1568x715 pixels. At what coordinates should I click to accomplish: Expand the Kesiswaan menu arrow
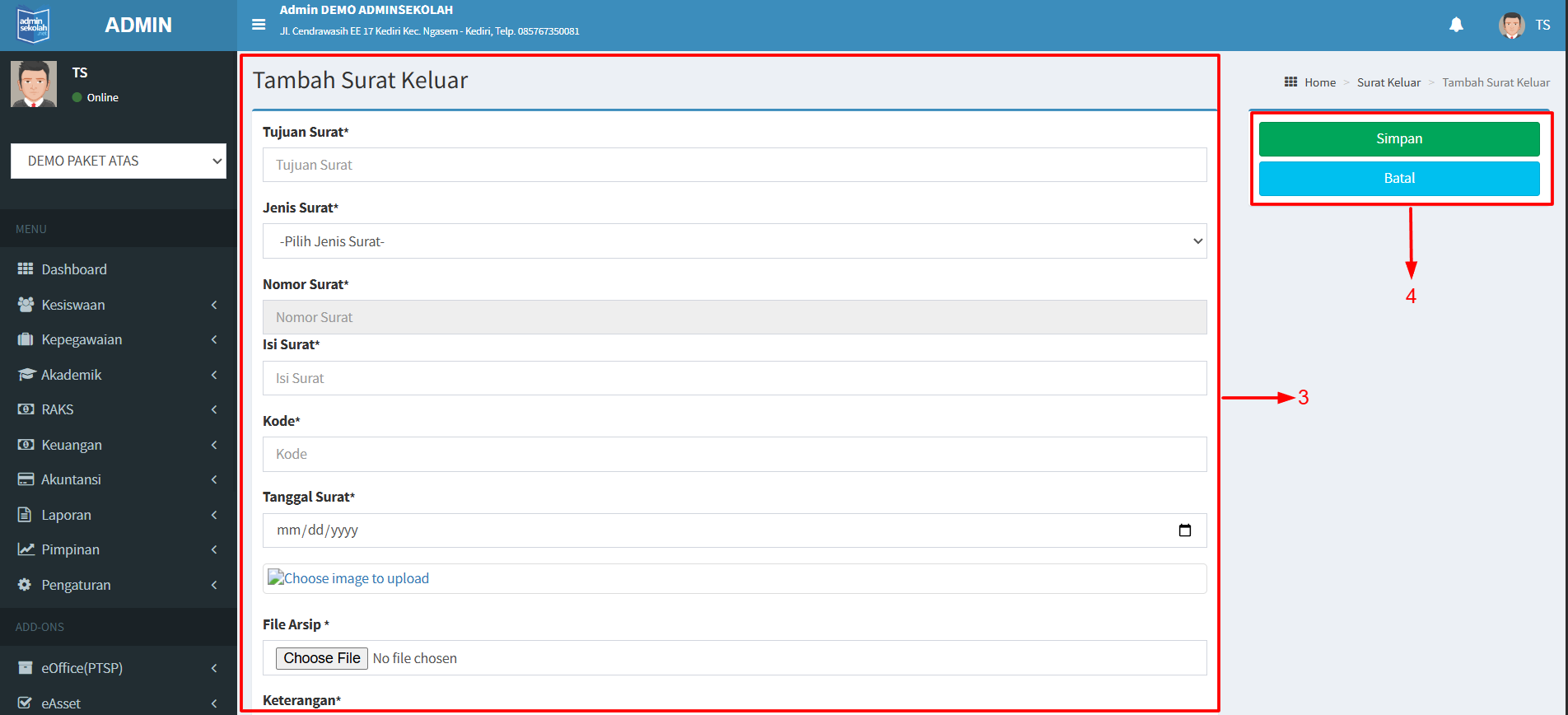click(214, 305)
